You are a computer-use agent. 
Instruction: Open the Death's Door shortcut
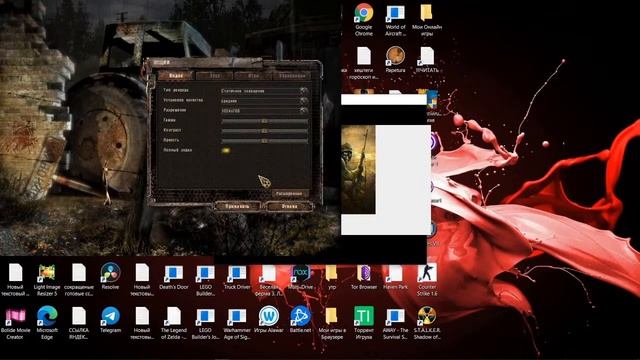tap(173, 276)
